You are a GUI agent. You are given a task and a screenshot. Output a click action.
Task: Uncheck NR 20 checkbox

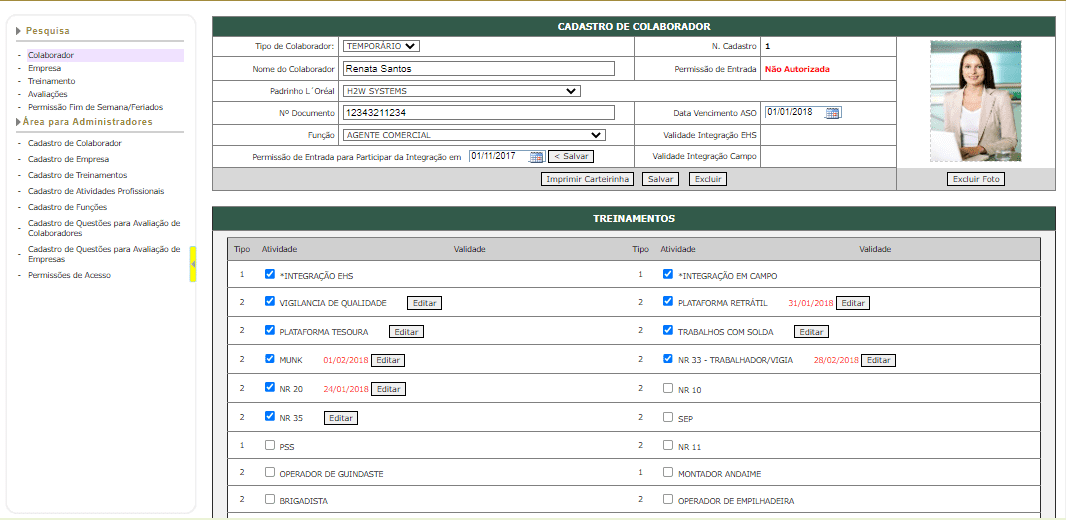pyautogui.click(x=270, y=387)
